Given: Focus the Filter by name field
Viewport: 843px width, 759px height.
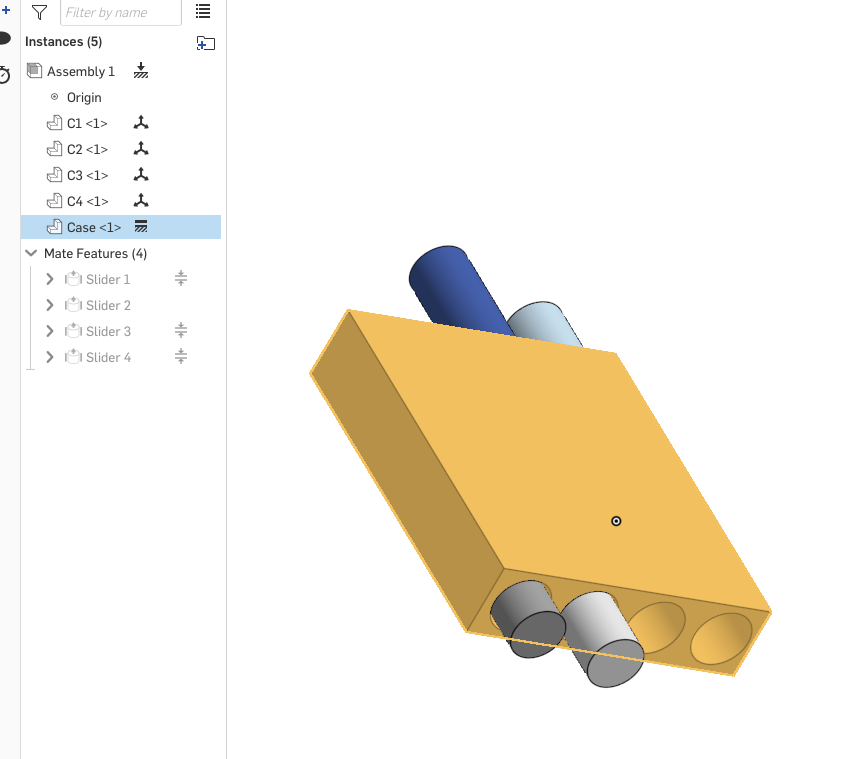Looking at the screenshot, I should [121, 12].
